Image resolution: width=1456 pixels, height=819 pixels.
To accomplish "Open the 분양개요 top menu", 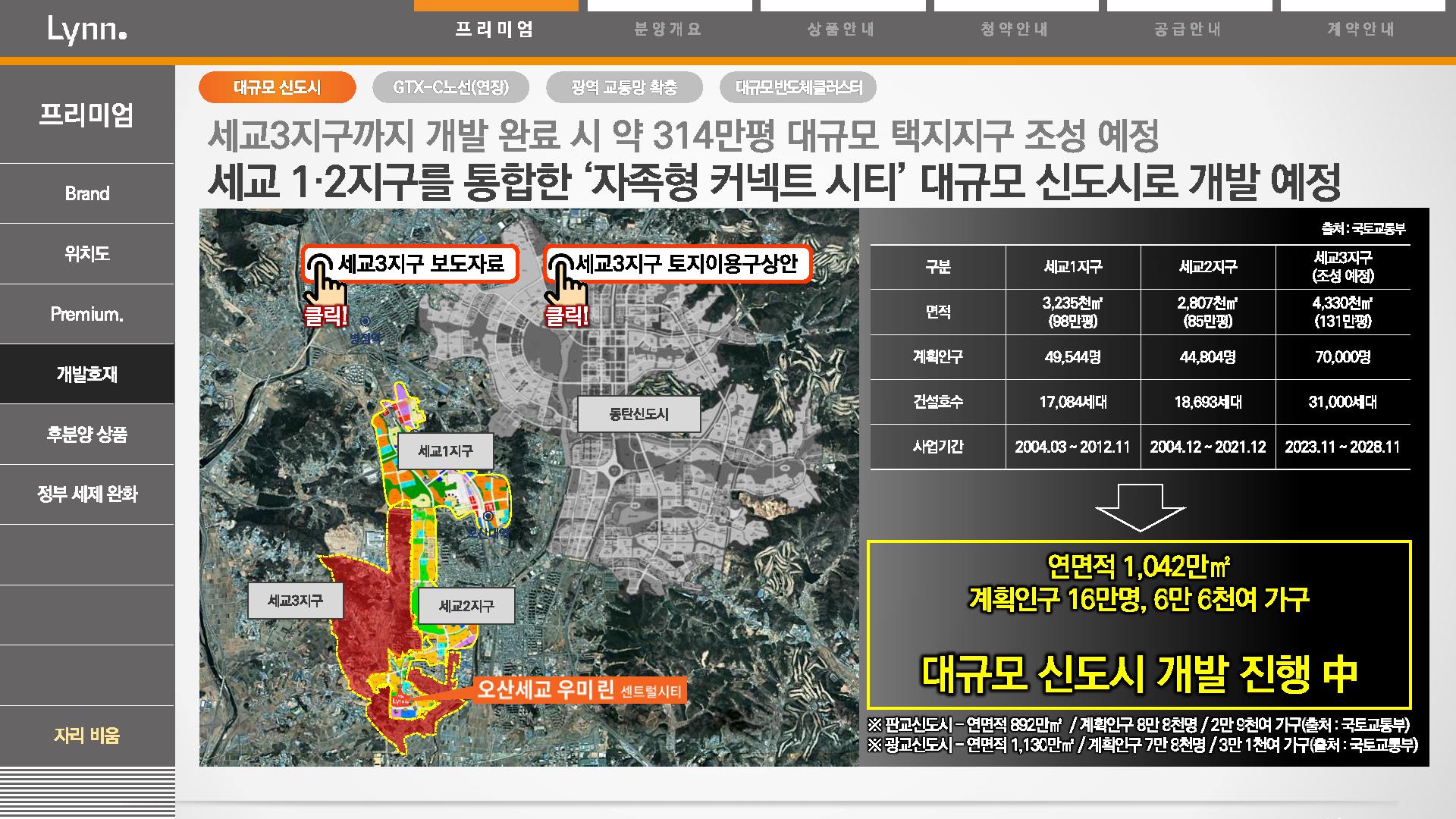I will 669,30.
